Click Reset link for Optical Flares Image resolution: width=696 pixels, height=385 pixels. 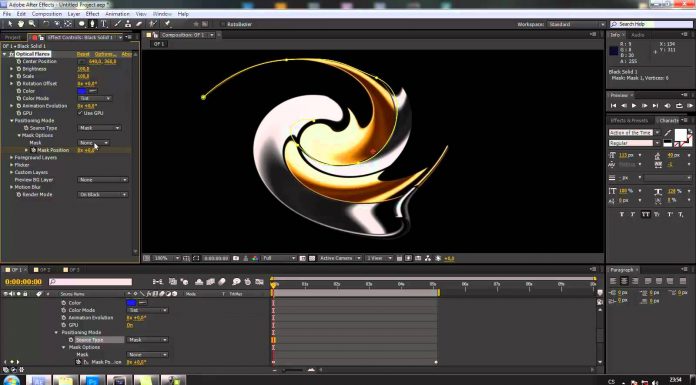[83, 54]
